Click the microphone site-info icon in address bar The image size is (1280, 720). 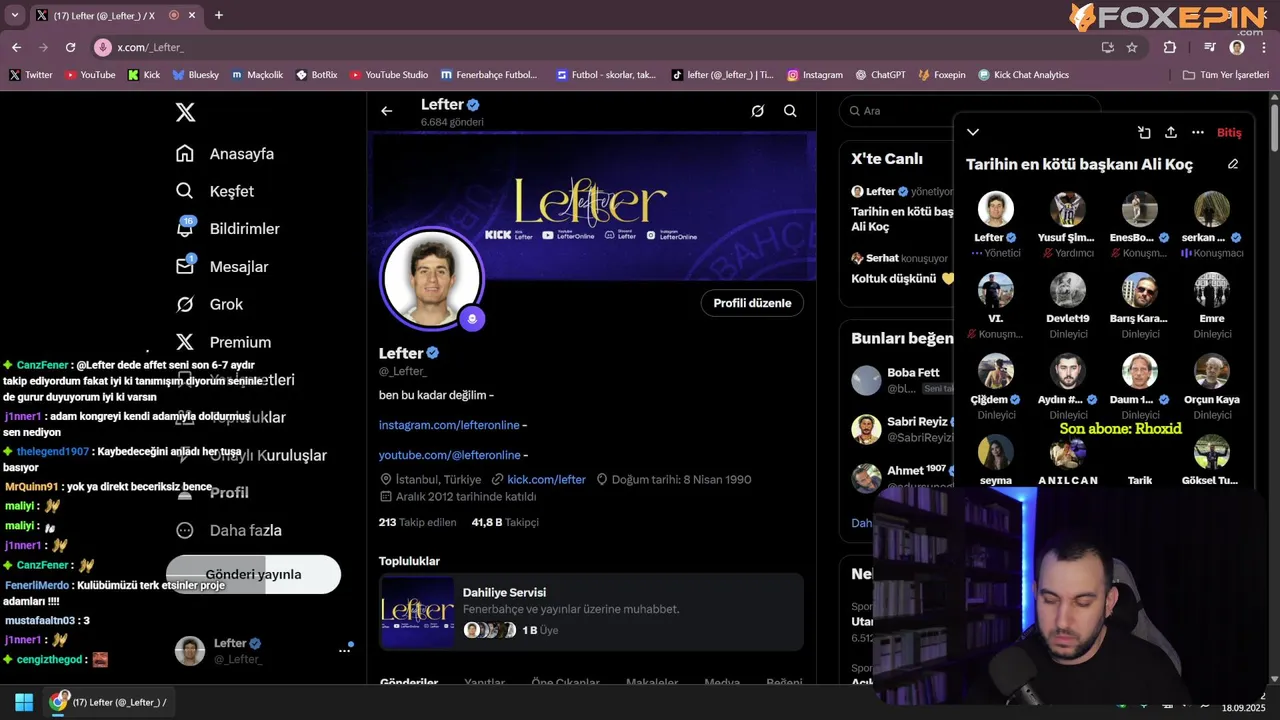pyautogui.click(x=103, y=47)
